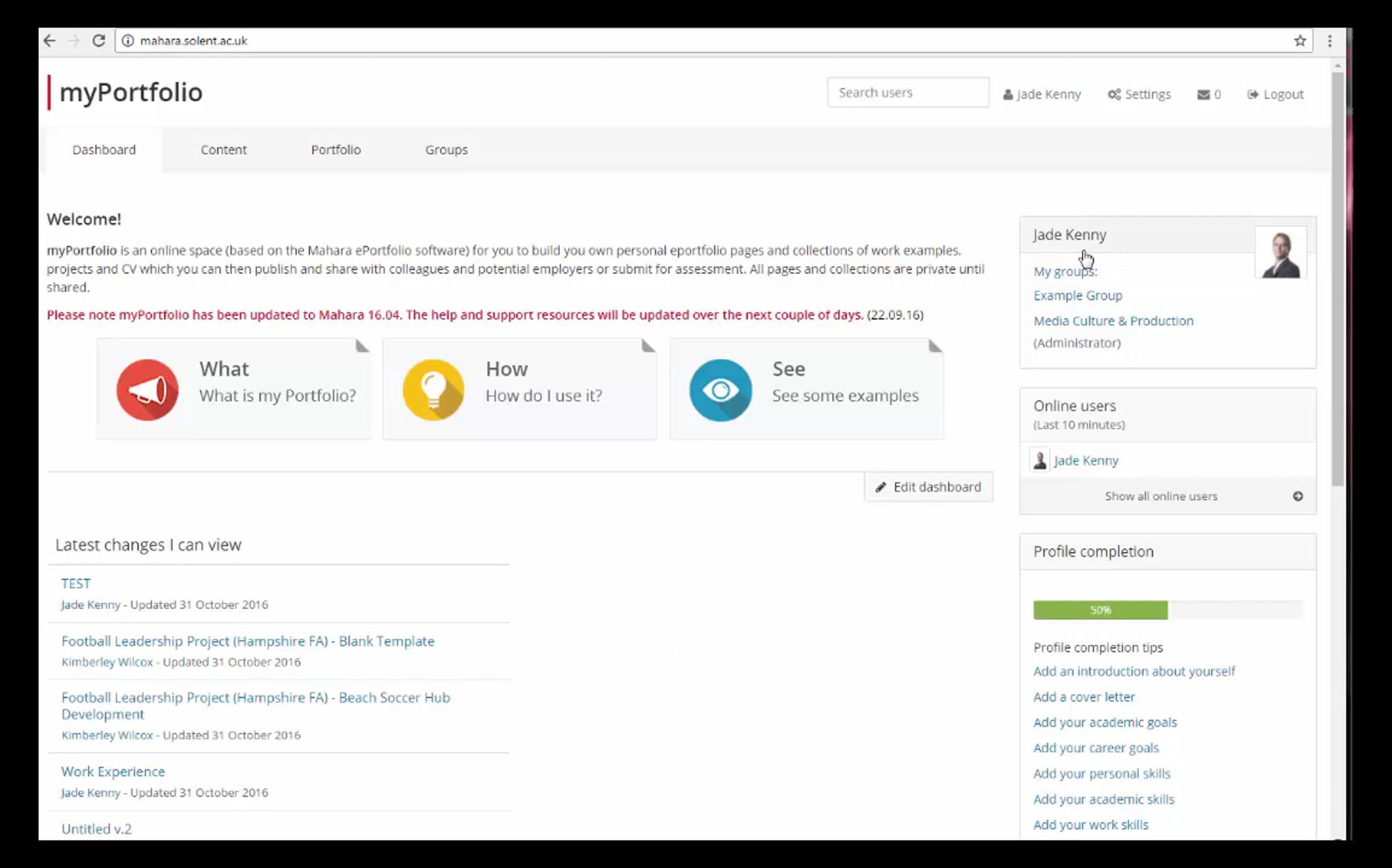Screen dimensions: 1392x868
Task: Open Add a cover letter link
Action: (1083, 697)
